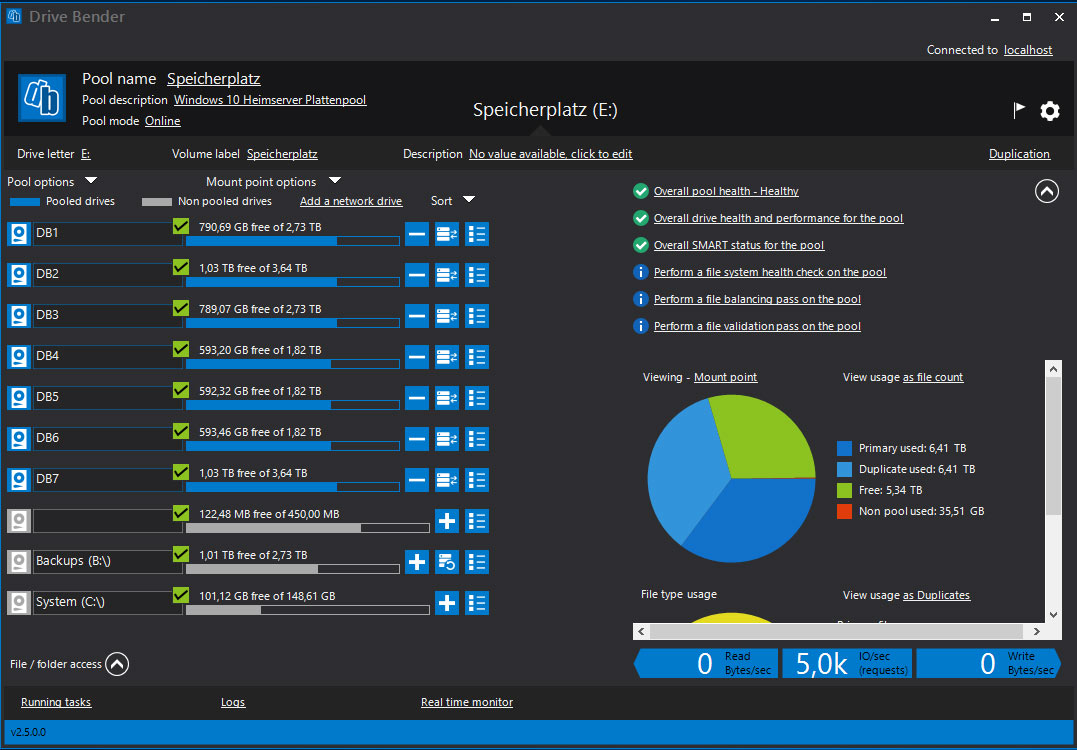
Task: Toggle the checkbox for Backups (B:\) drive
Action: 181,554
